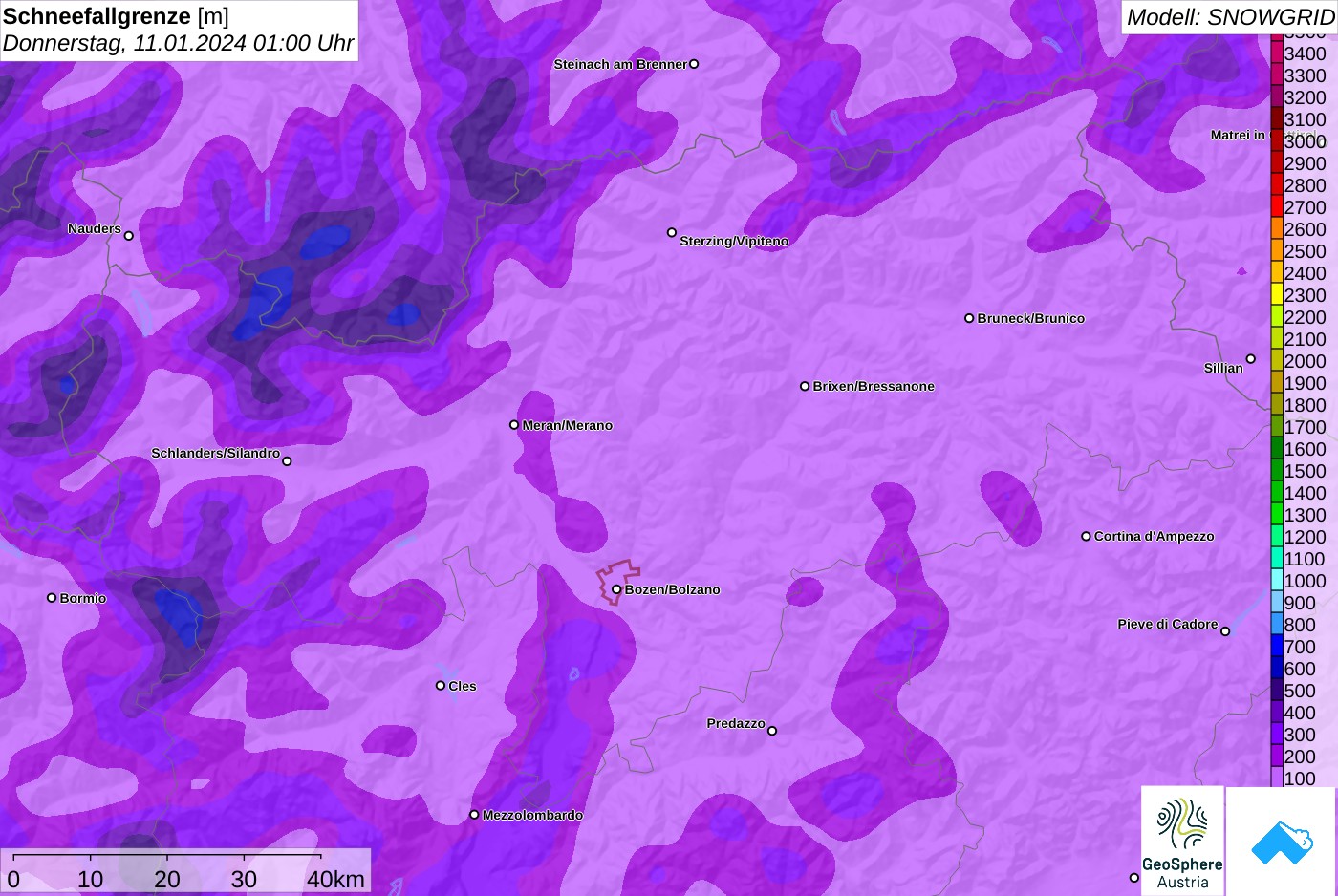
Task: Click the date Donnerstag, 11.01.2024 01:00 Uhr
Action: click(x=178, y=43)
